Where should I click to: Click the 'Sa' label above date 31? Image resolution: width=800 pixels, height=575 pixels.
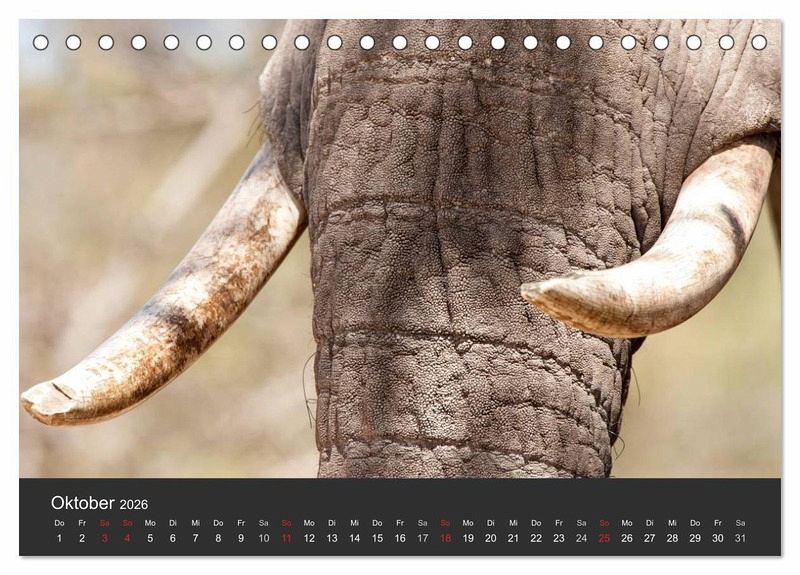740,522
